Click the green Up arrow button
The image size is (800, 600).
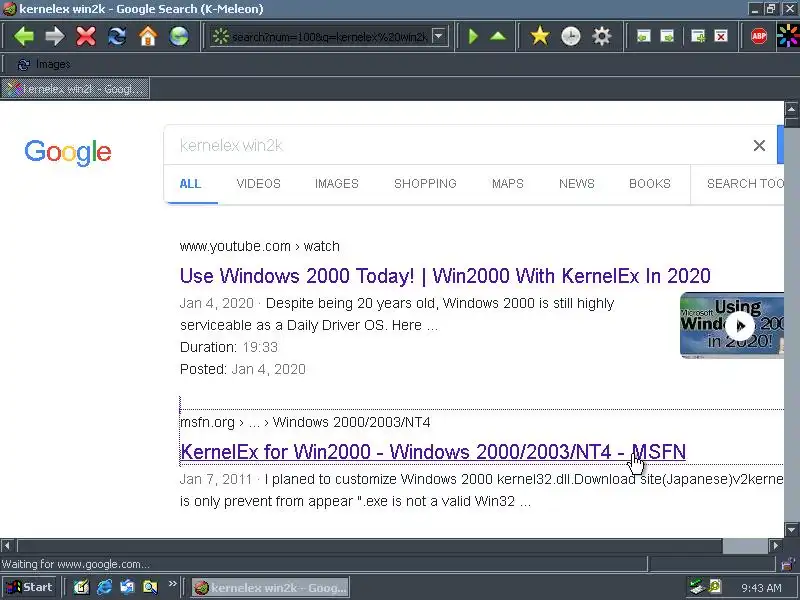point(498,36)
